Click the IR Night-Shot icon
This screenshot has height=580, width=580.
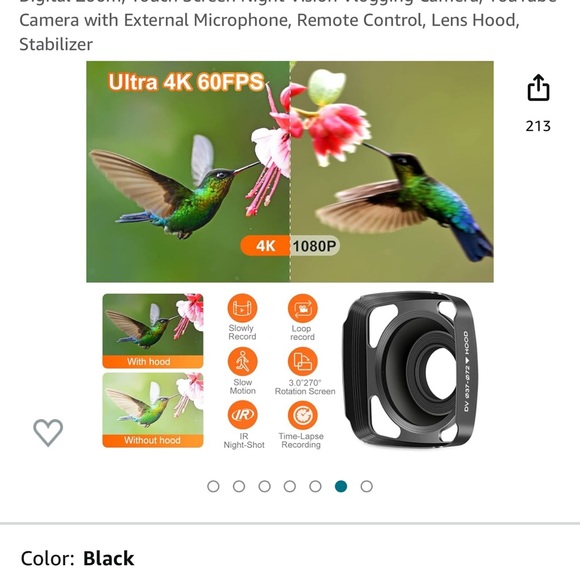coord(242,415)
